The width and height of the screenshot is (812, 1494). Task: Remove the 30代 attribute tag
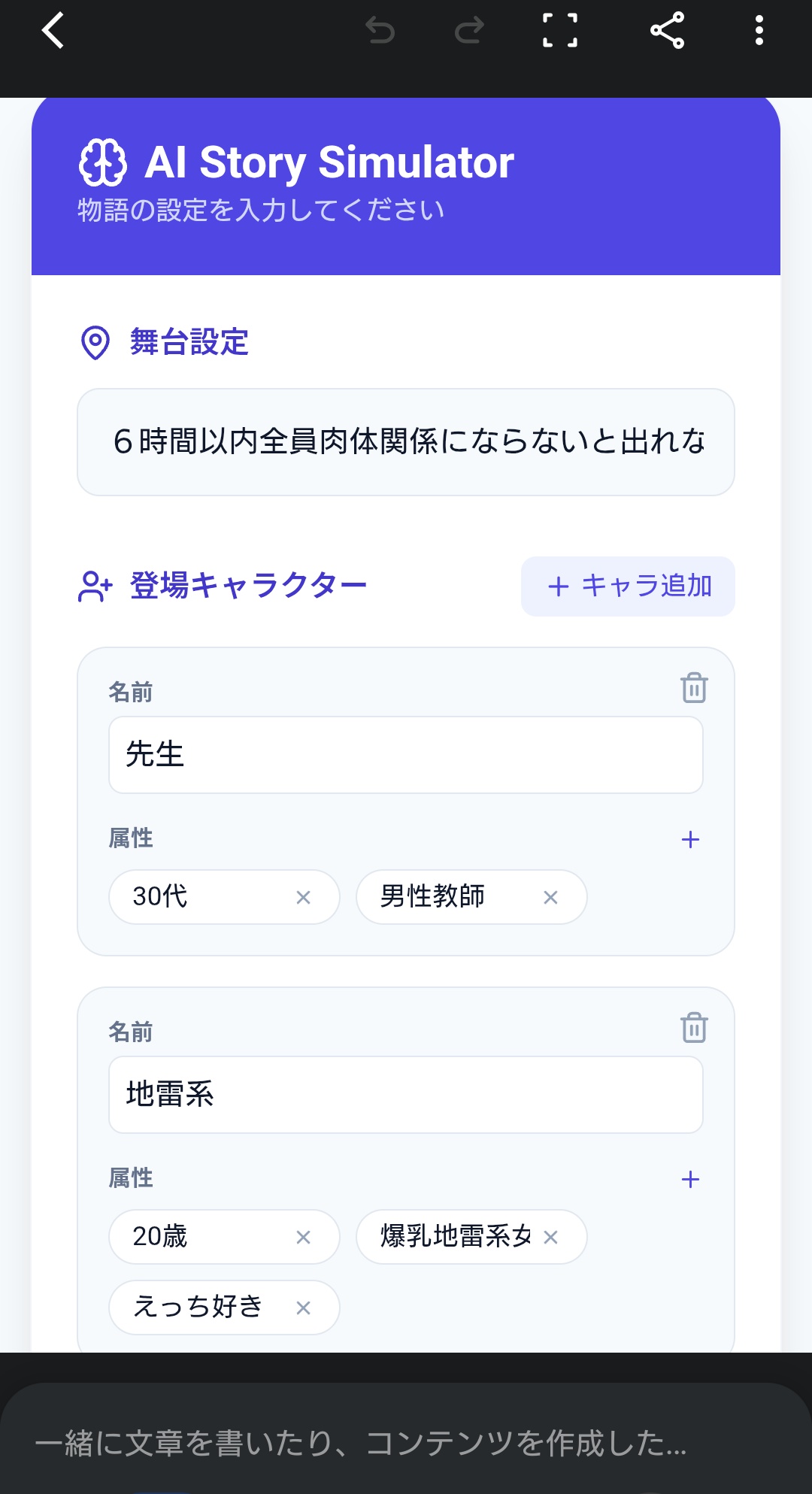pyautogui.click(x=303, y=897)
